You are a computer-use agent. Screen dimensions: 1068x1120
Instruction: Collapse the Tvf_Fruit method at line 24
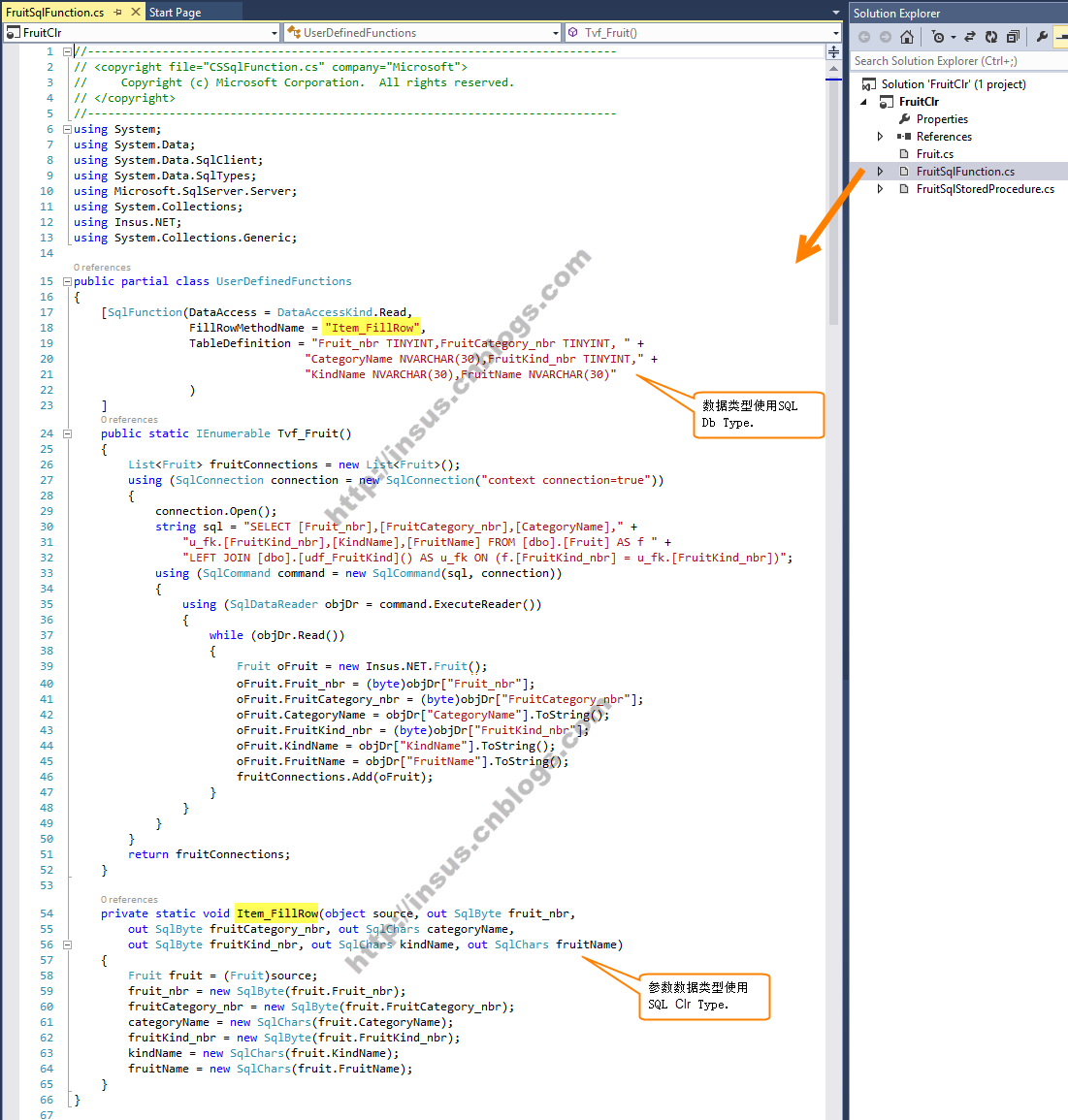67,433
